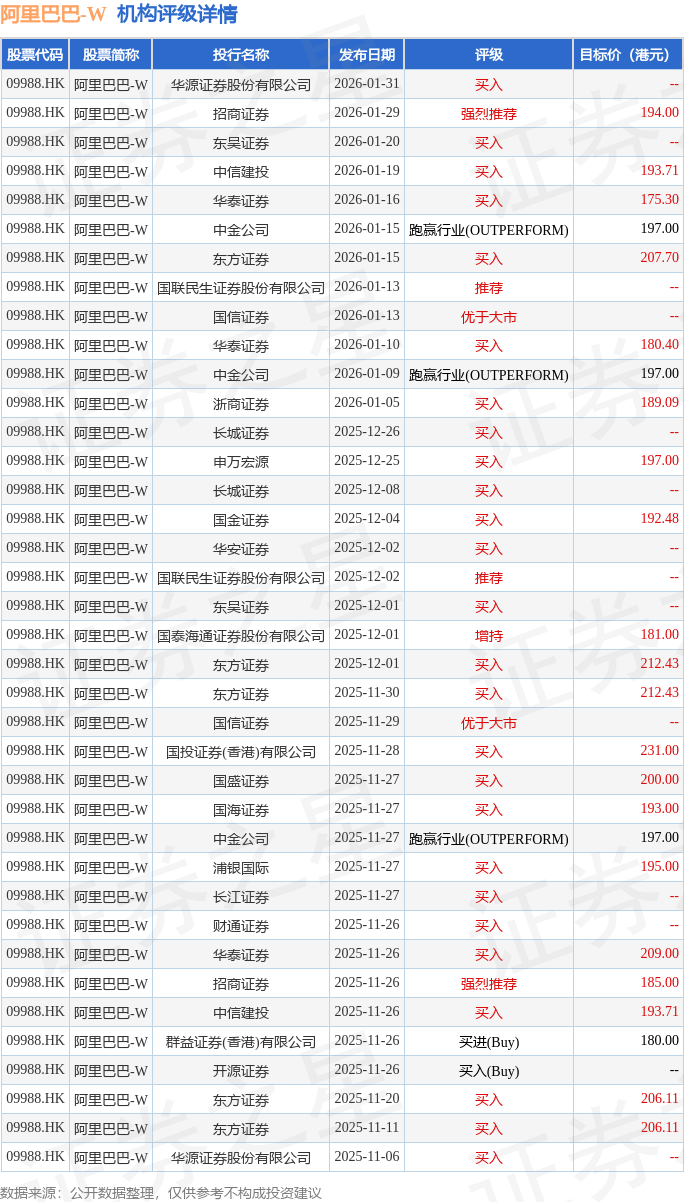The width and height of the screenshot is (684, 1202).
Task: Select 国金证券 firm name
Action: (241, 519)
